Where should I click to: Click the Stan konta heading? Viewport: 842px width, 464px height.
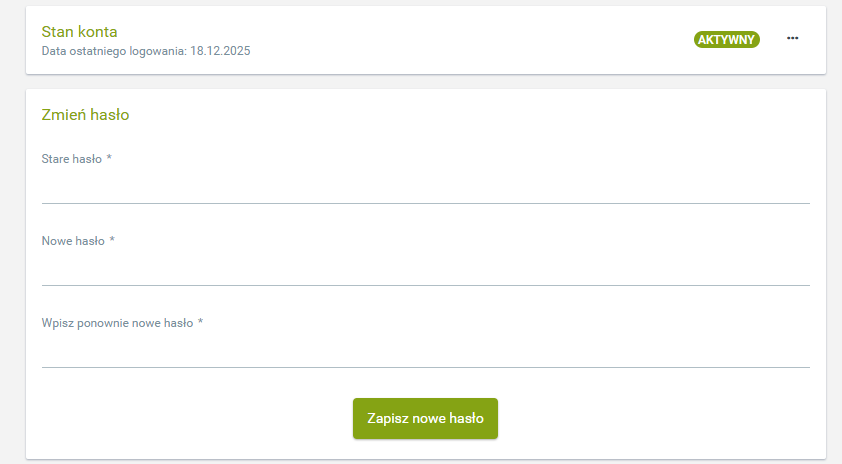point(79,32)
